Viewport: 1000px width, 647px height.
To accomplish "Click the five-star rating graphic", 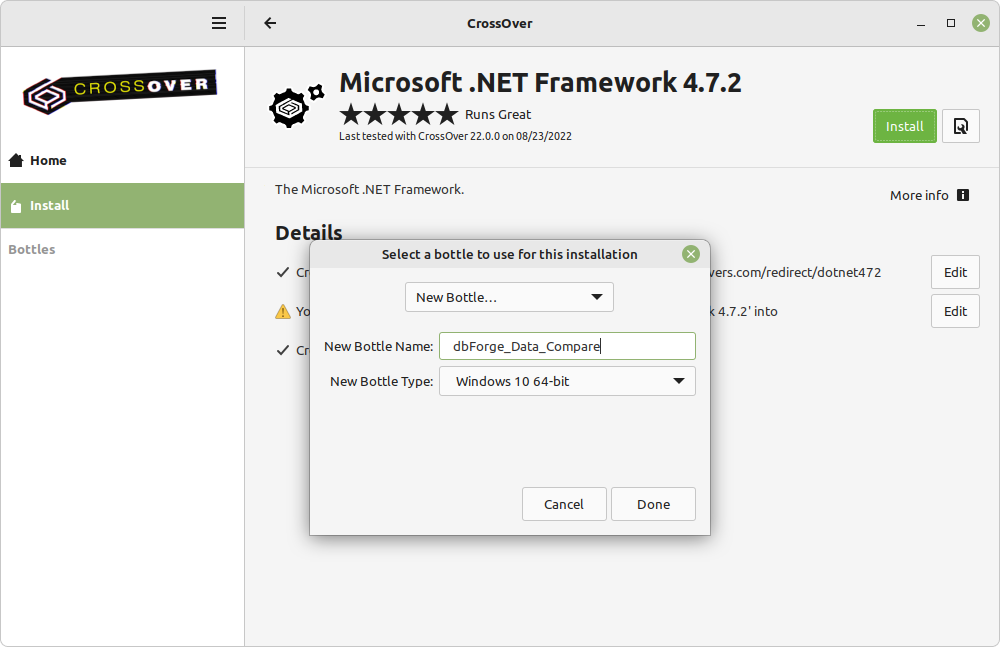I will click(x=399, y=115).
